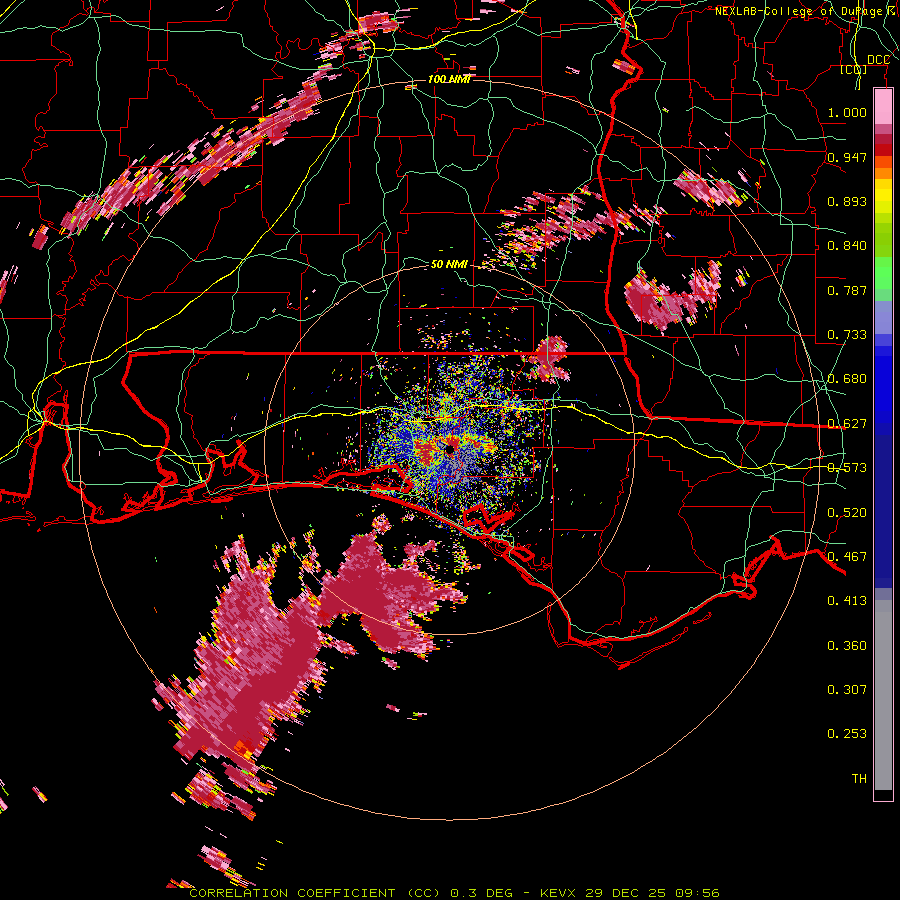This screenshot has height=900, width=900.
Task: Click the 0.893 scale value
Action: (x=847, y=201)
